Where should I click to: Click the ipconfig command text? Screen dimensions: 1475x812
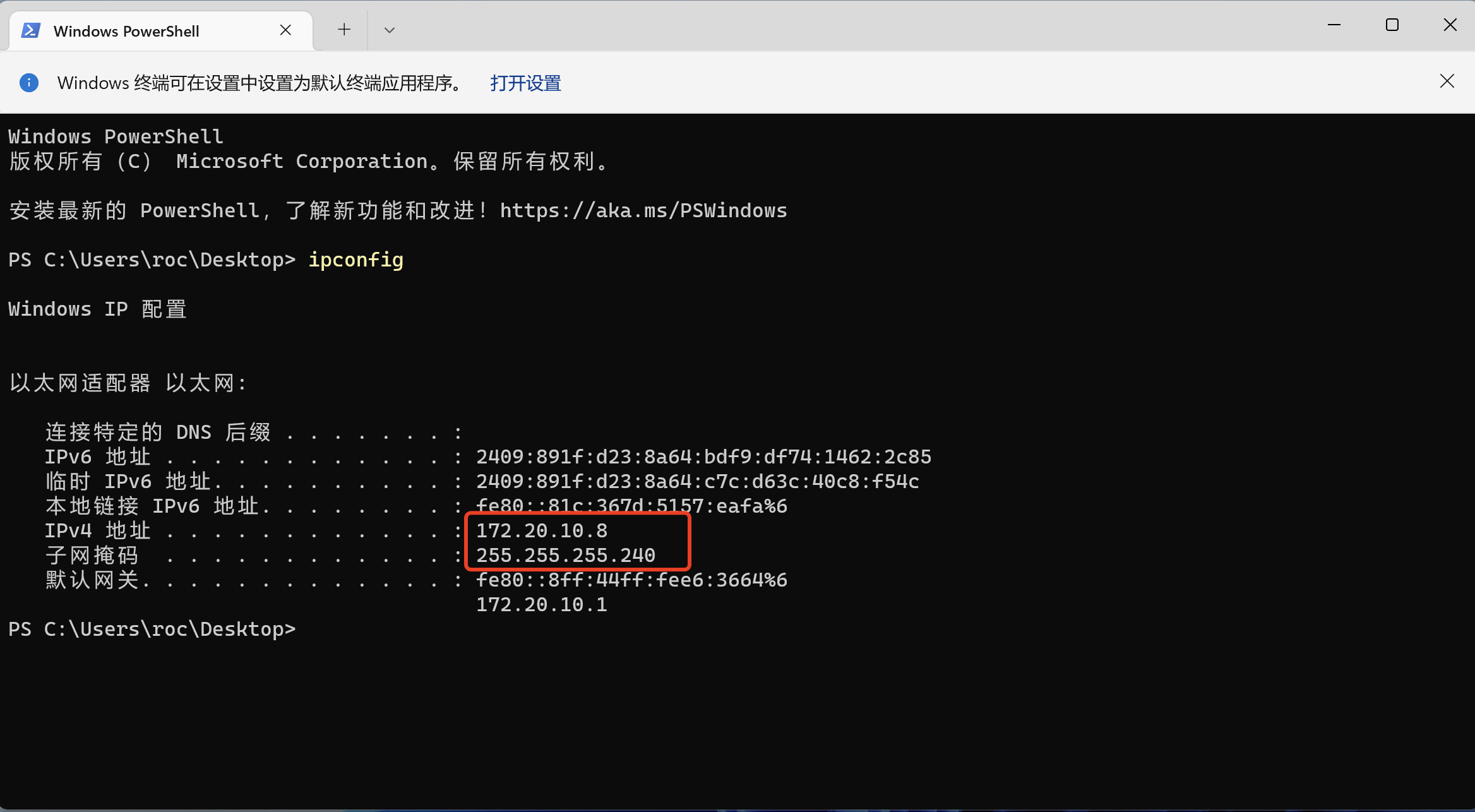pos(355,260)
